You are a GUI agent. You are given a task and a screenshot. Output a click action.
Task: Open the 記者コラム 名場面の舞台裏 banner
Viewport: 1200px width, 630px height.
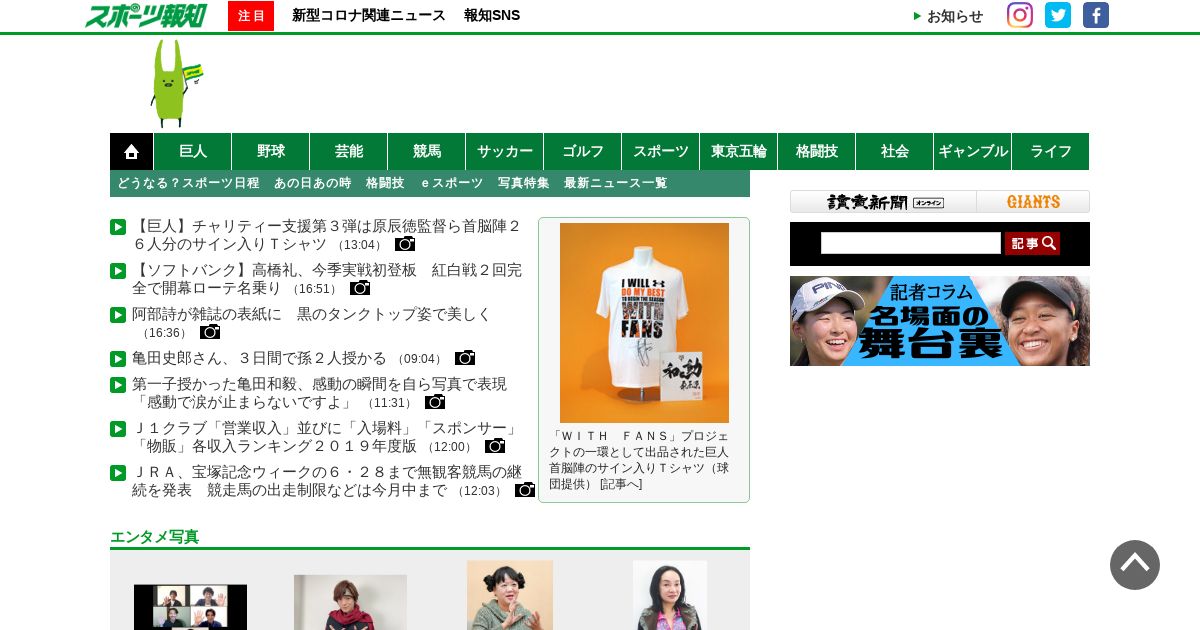point(940,321)
